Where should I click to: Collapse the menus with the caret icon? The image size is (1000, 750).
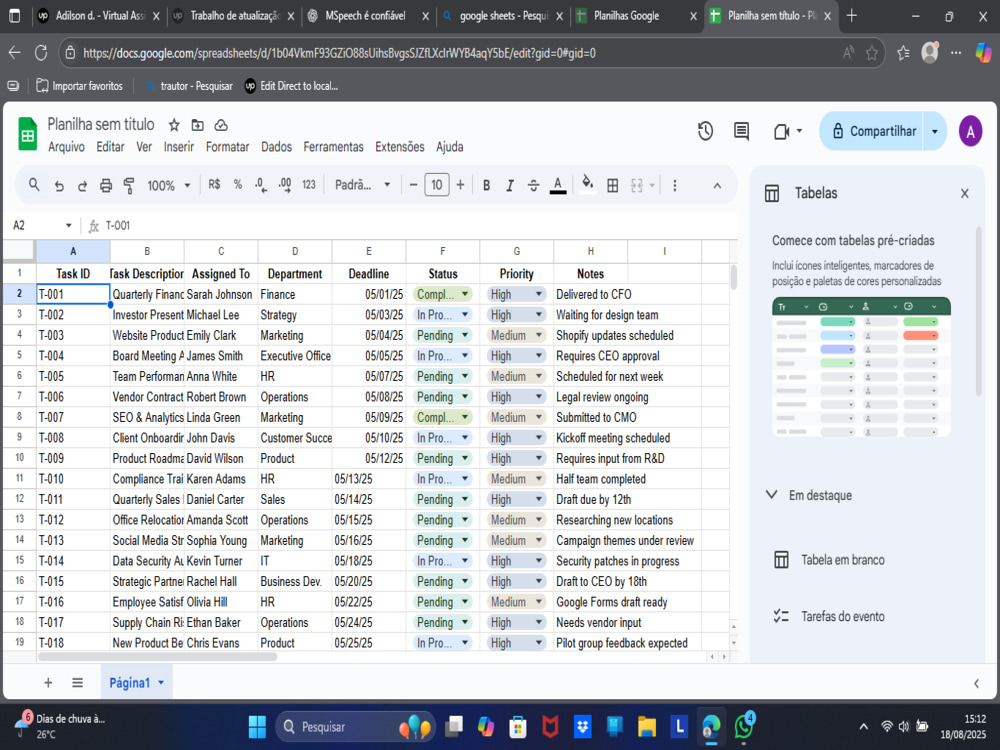[x=717, y=186]
